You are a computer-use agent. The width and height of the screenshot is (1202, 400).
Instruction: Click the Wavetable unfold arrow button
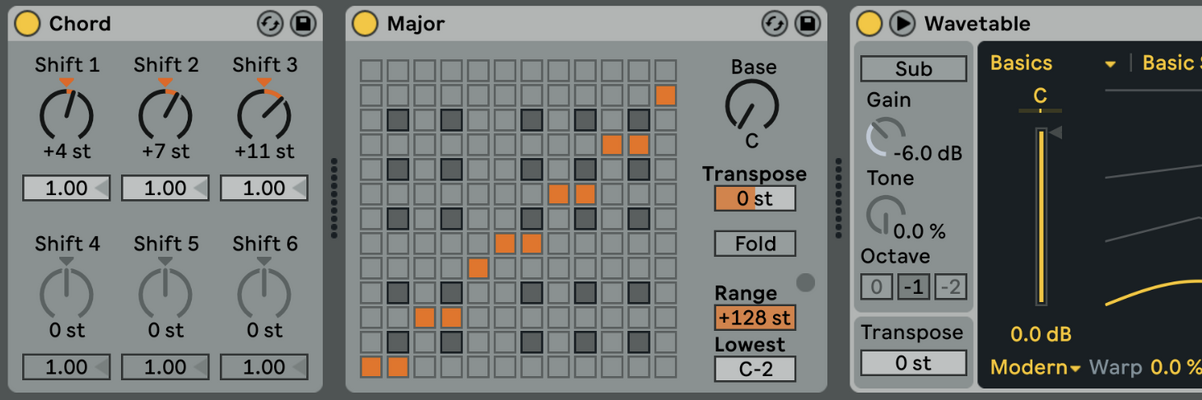[902, 23]
